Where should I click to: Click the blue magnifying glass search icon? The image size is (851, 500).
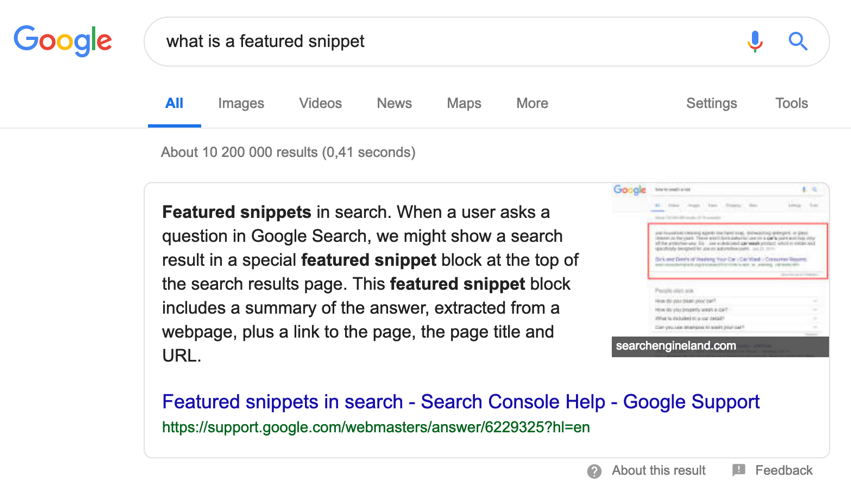click(798, 41)
